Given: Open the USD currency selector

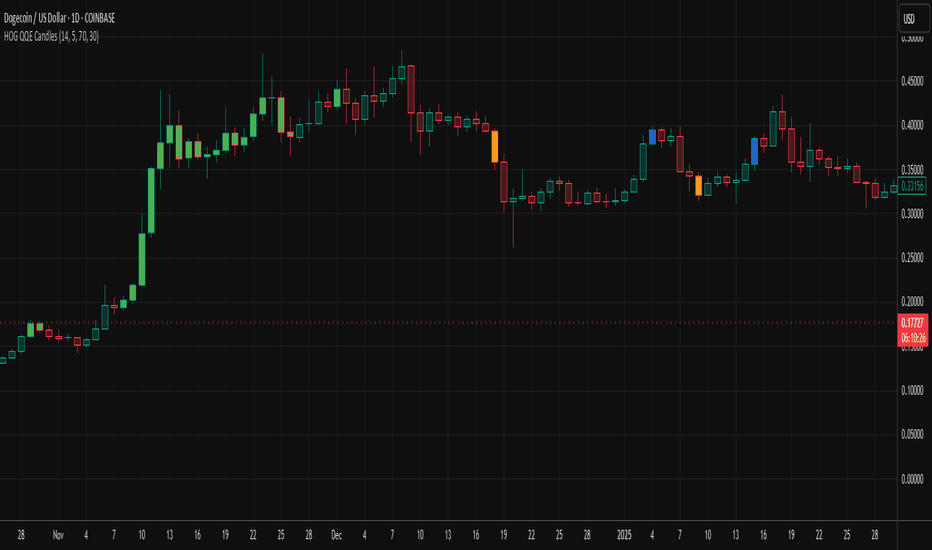Looking at the screenshot, I should pos(914,18).
